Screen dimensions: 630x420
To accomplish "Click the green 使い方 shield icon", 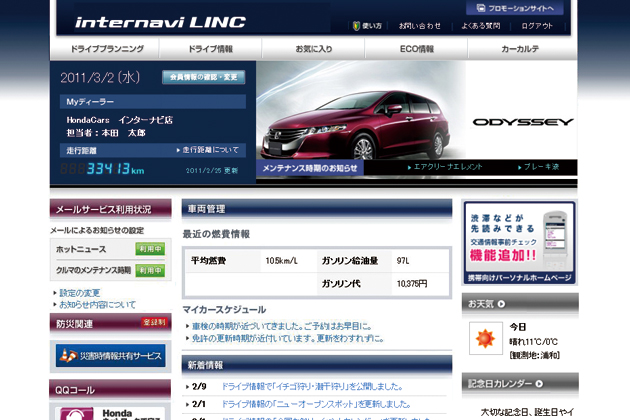I will [x=357, y=26].
